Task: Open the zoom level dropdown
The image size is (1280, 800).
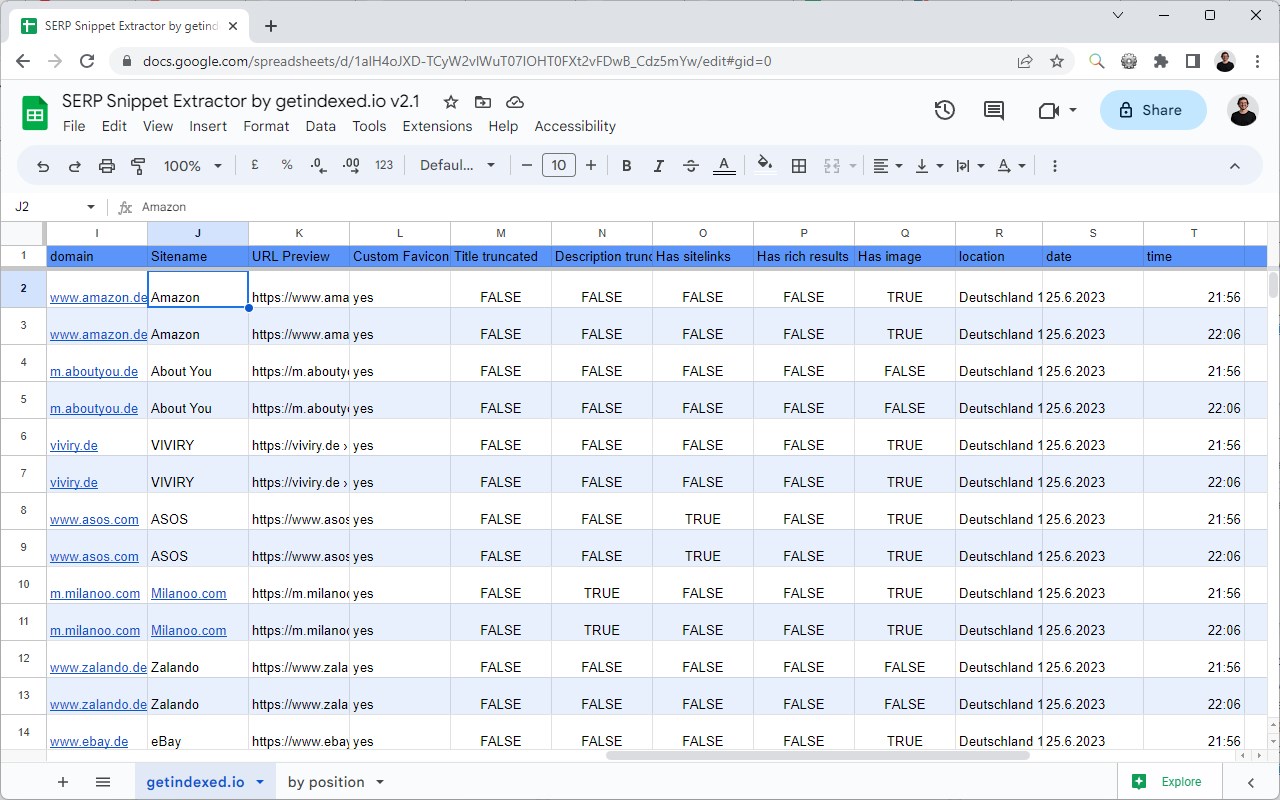Action: tap(193, 166)
